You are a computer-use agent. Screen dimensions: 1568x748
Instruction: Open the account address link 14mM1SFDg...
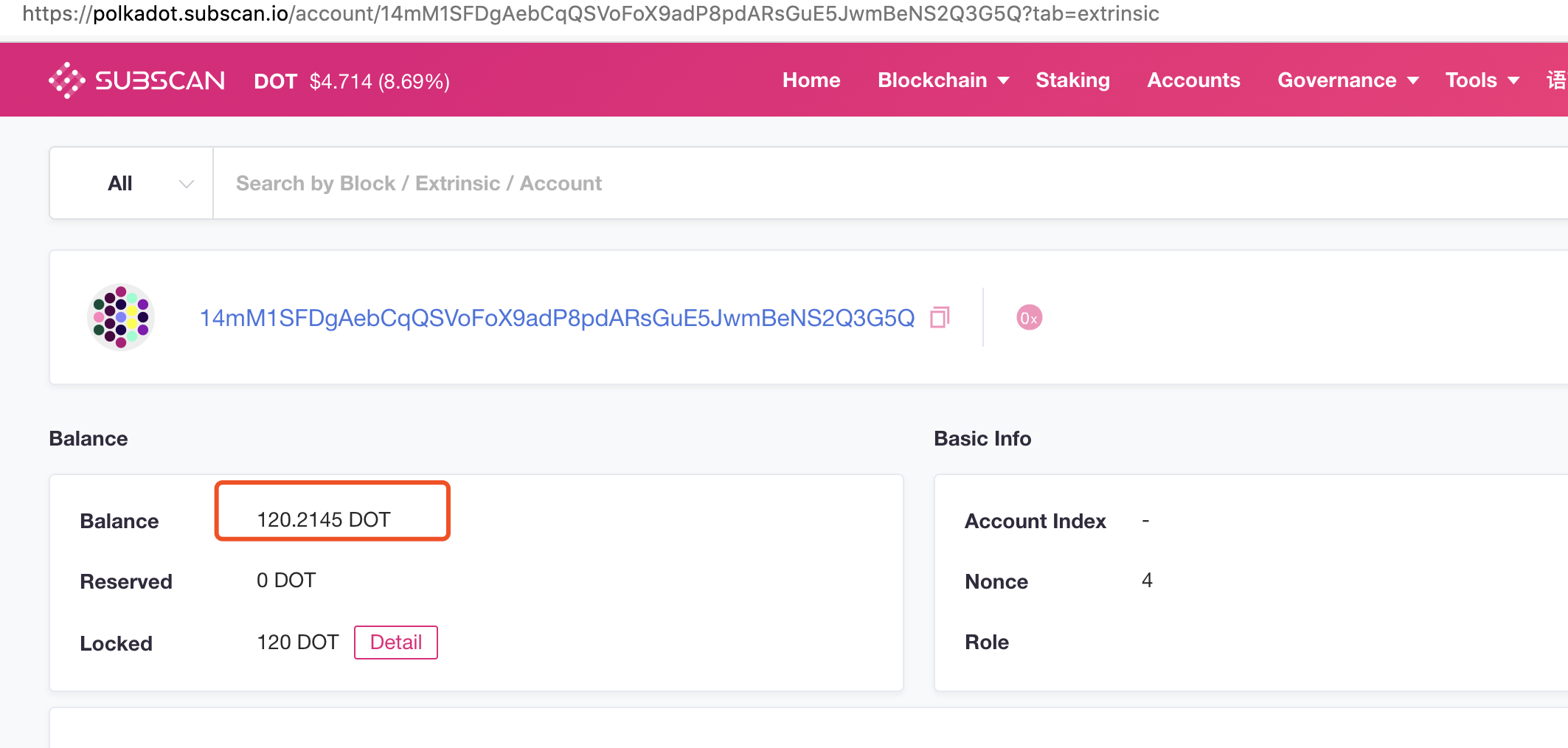(557, 317)
